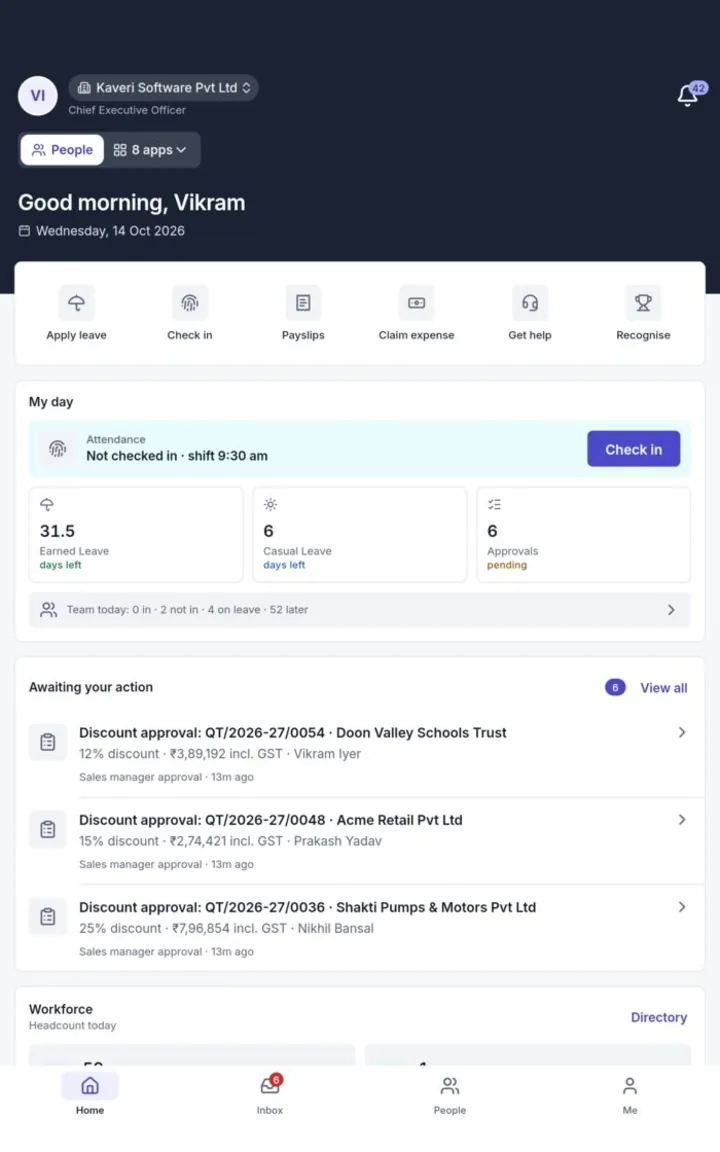720x1152 pixels.
Task: Open Doon Valley Schools Trust discount approval
Action: (359, 754)
